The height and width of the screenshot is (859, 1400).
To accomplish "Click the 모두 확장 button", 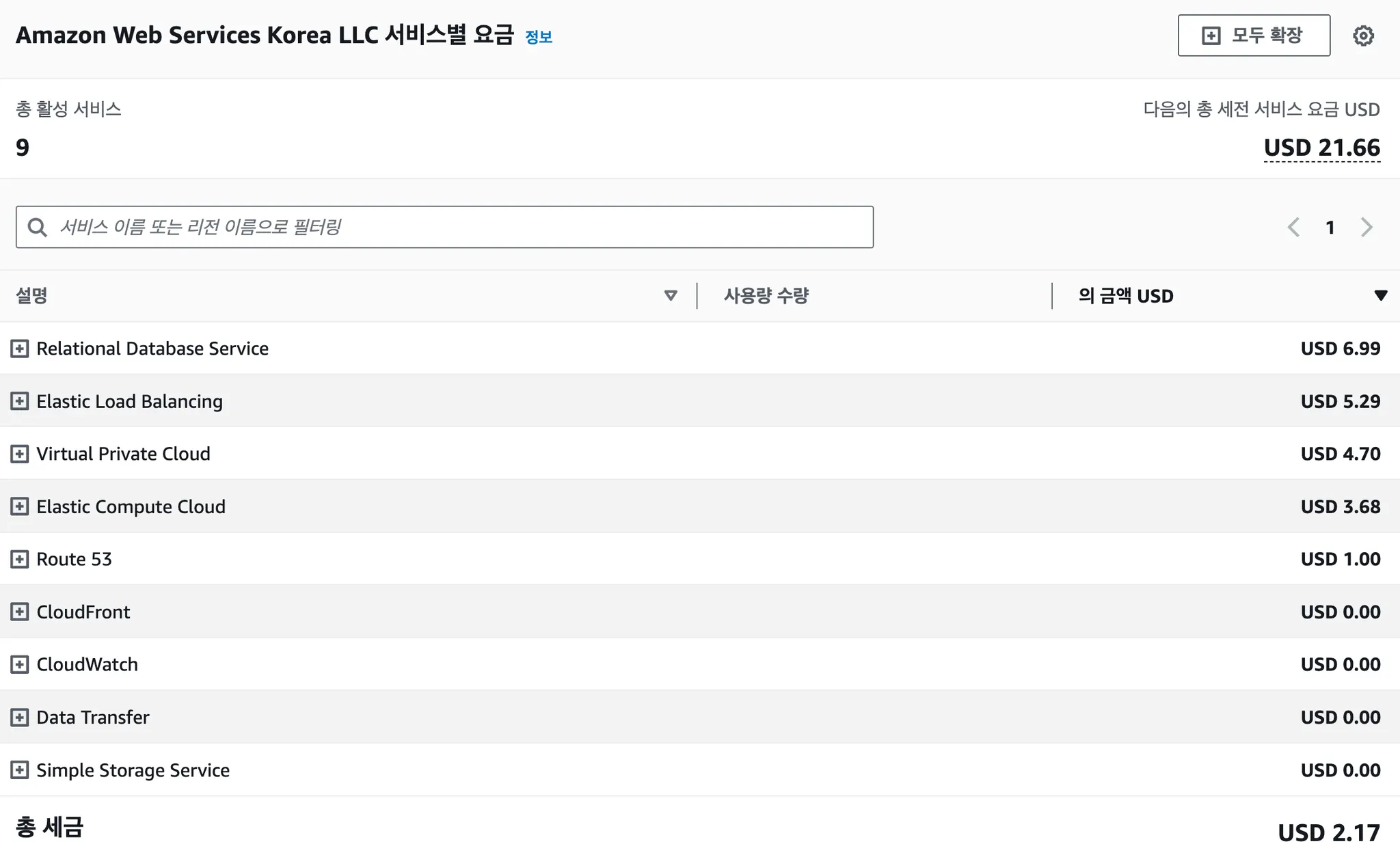I will tap(1254, 36).
